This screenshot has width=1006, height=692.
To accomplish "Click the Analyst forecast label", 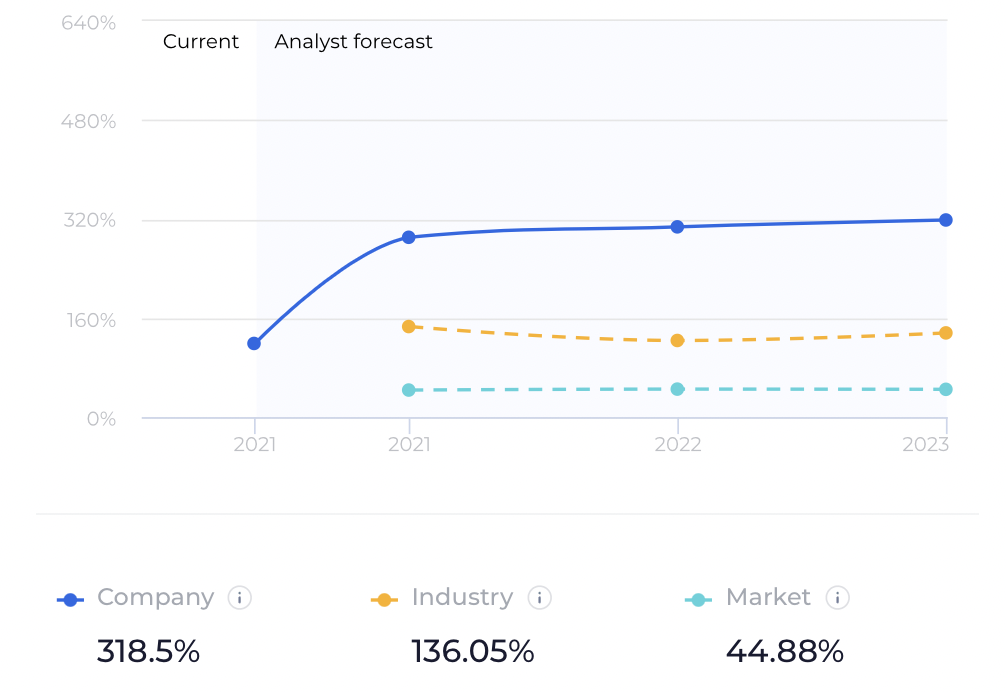I will 353,42.
